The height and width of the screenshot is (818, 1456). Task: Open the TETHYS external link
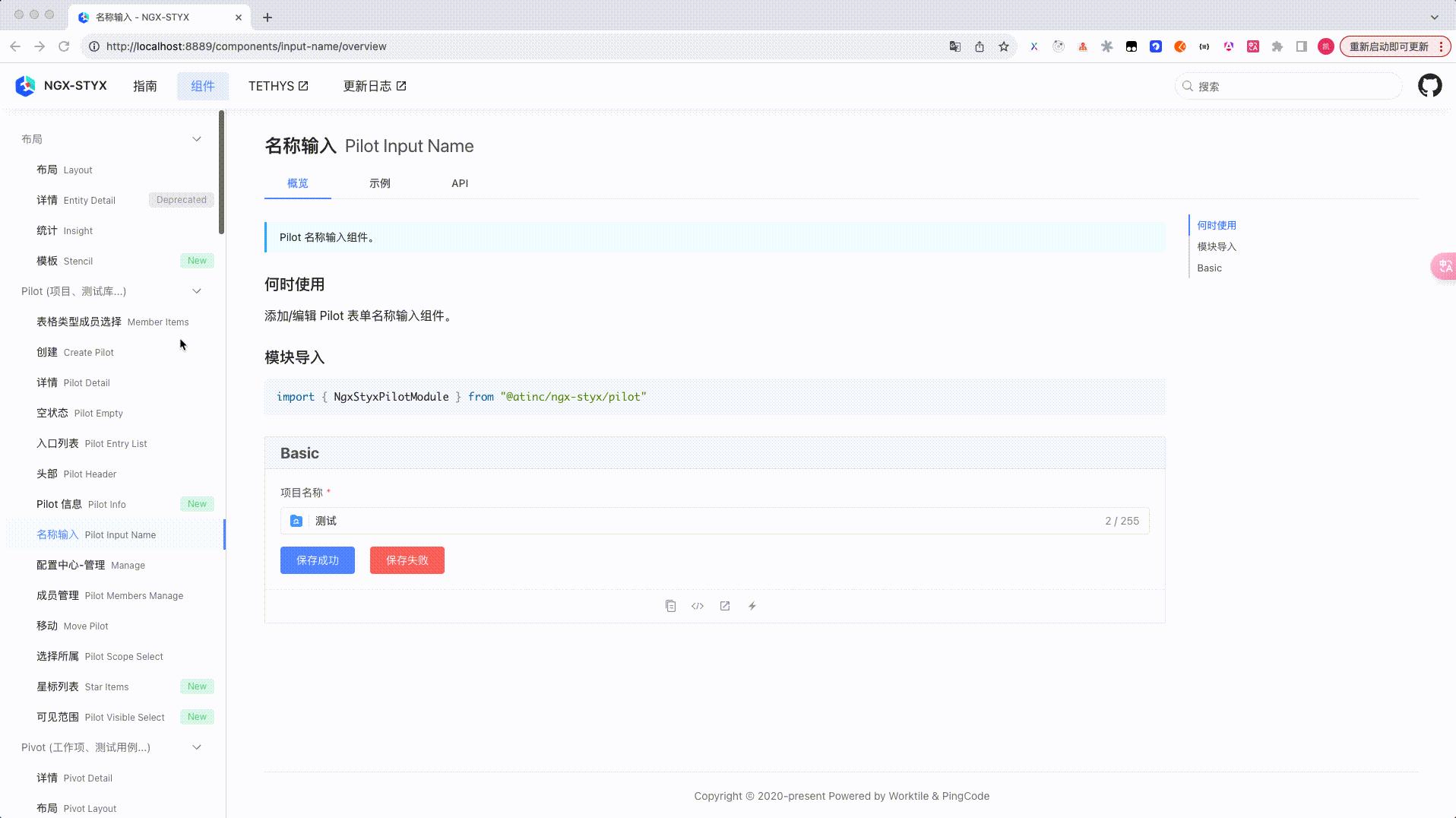click(x=278, y=86)
